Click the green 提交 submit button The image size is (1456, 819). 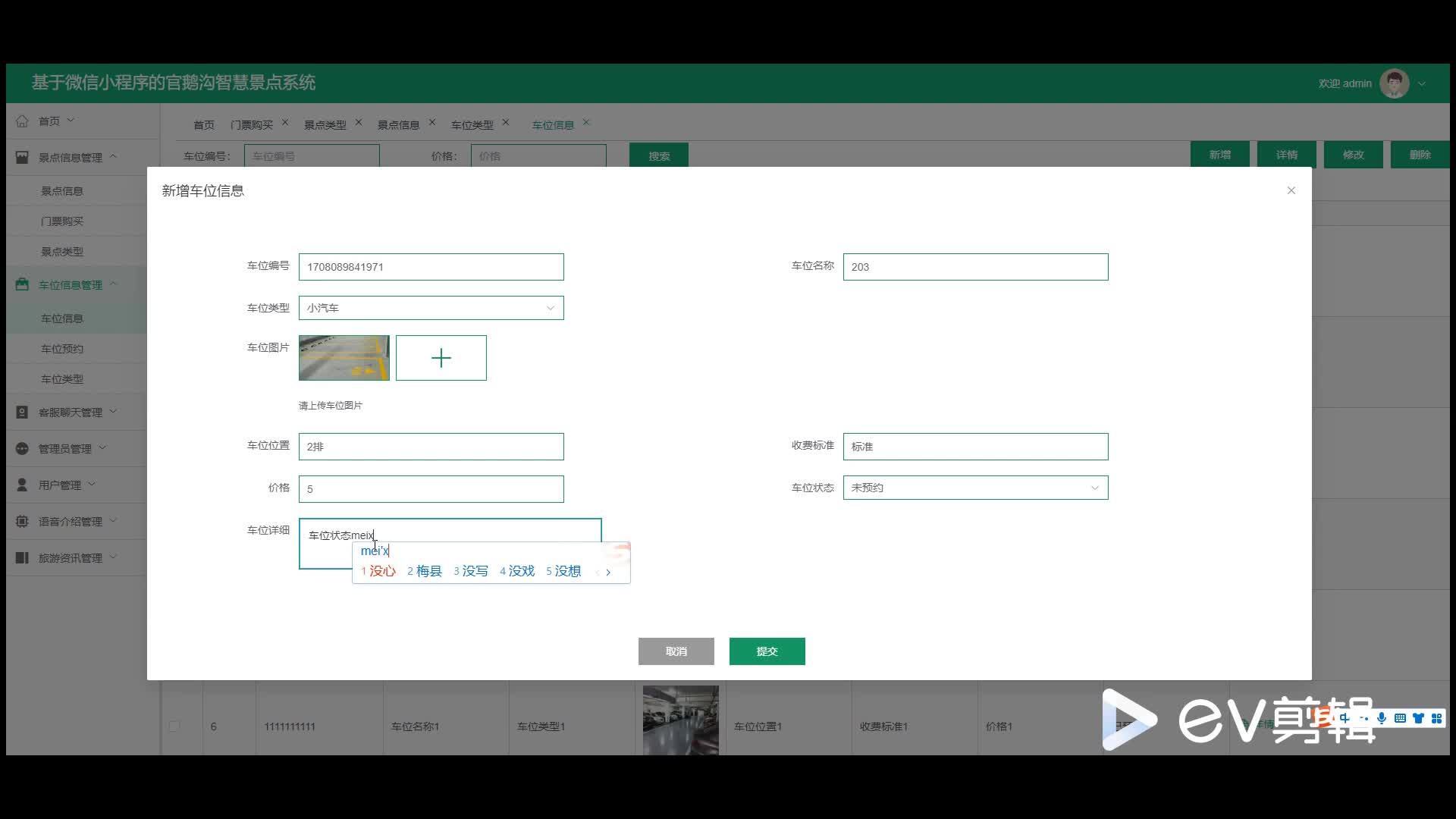pos(767,651)
